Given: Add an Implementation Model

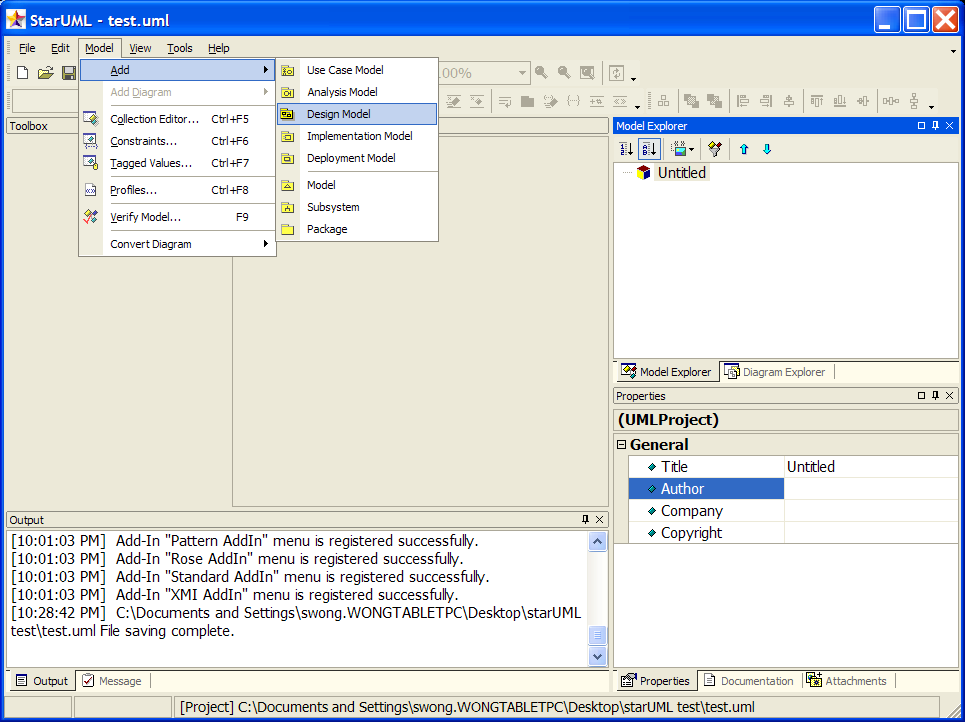Looking at the screenshot, I should (357, 136).
